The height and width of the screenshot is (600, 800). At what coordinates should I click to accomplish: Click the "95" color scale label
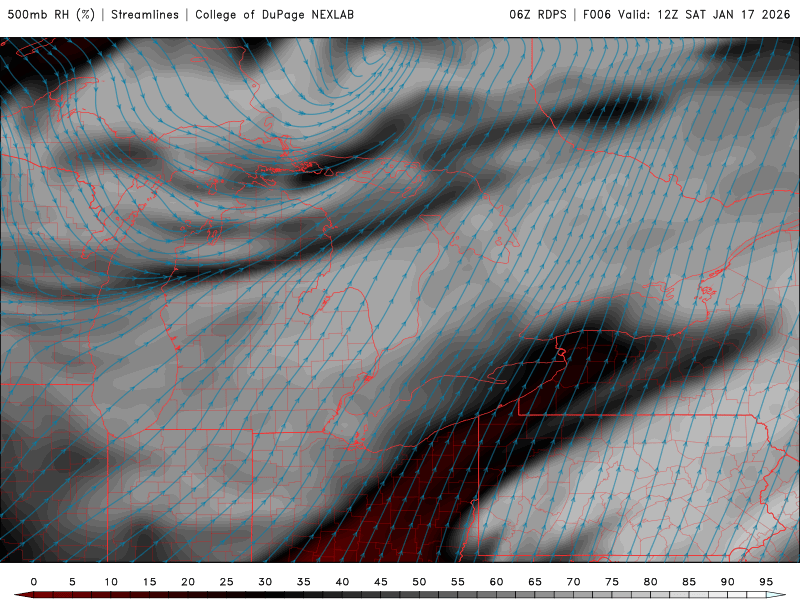point(766,582)
